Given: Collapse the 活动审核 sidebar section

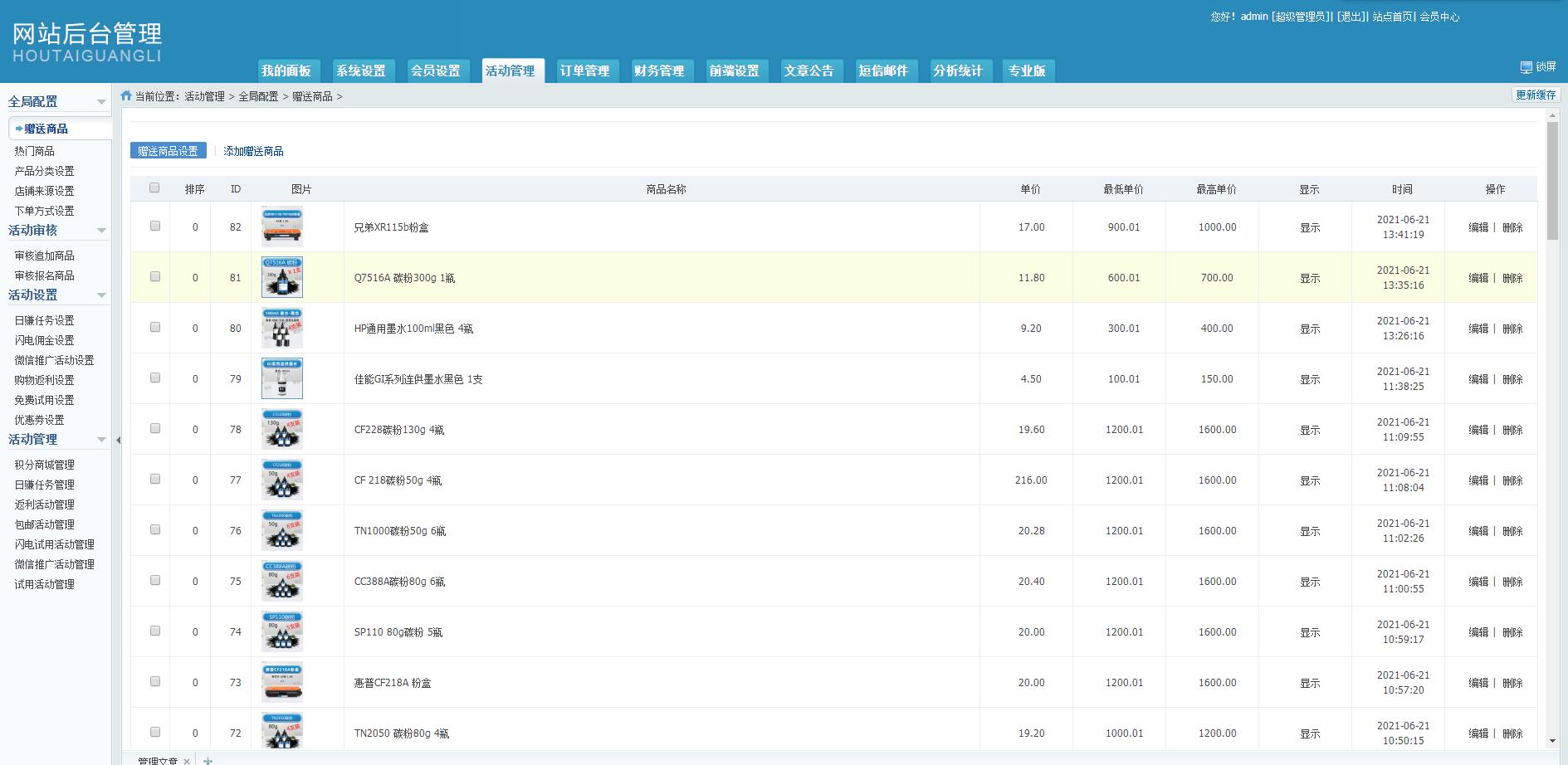Looking at the screenshot, I should pyautogui.click(x=101, y=231).
